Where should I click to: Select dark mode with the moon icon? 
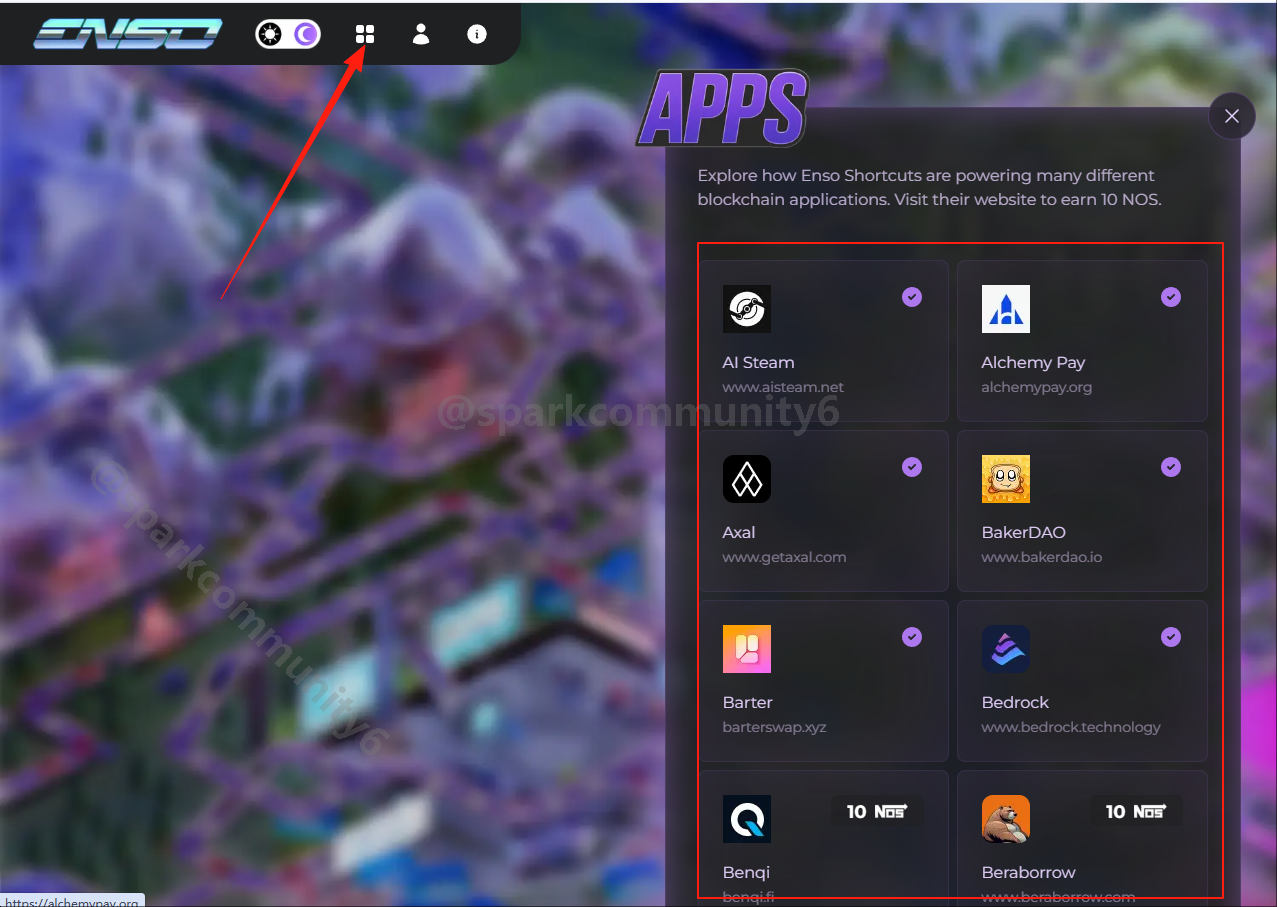click(x=306, y=34)
